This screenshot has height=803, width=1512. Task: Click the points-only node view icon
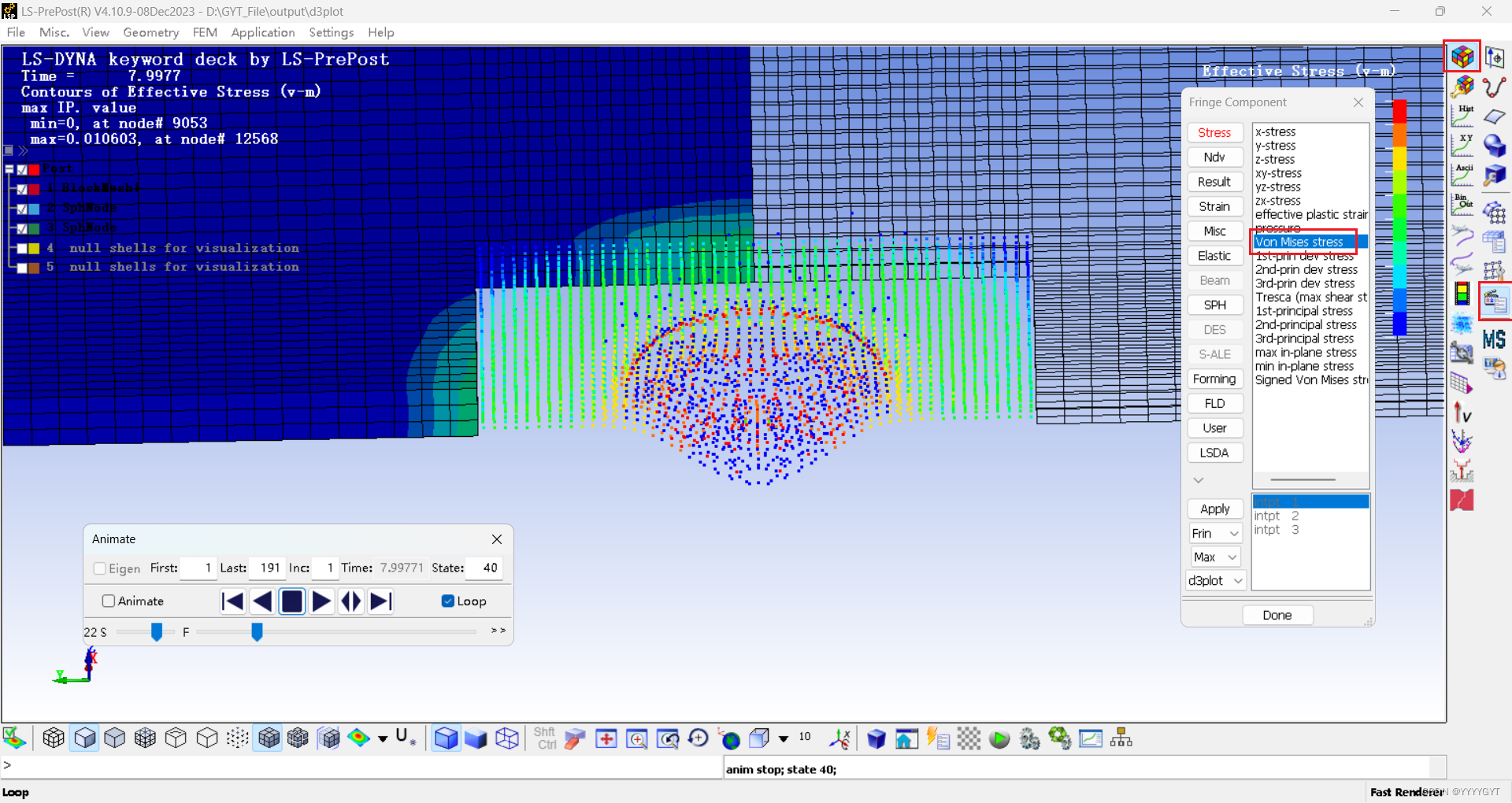tap(237, 738)
